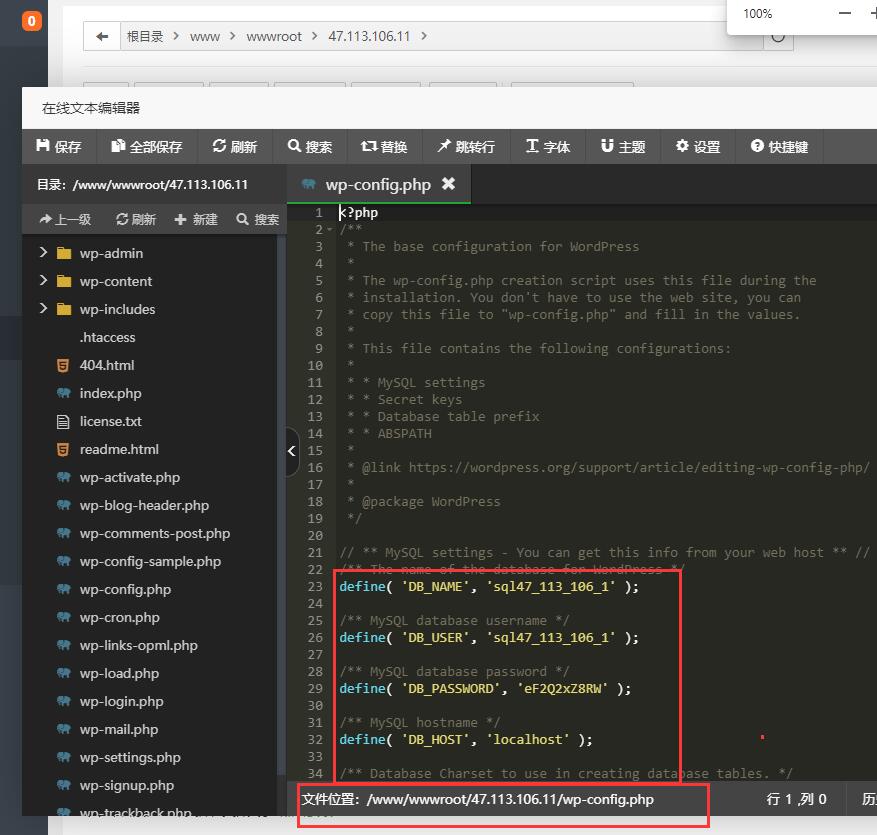Open 404.html from file tree
Image resolution: width=877 pixels, height=835 pixels.
click(107, 365)
